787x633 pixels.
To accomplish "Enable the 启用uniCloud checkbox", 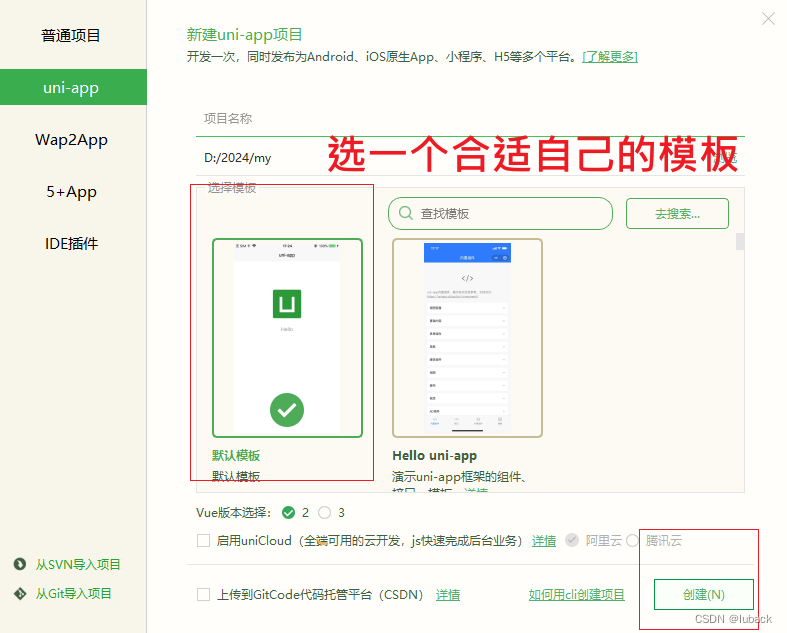I will 203,541.
